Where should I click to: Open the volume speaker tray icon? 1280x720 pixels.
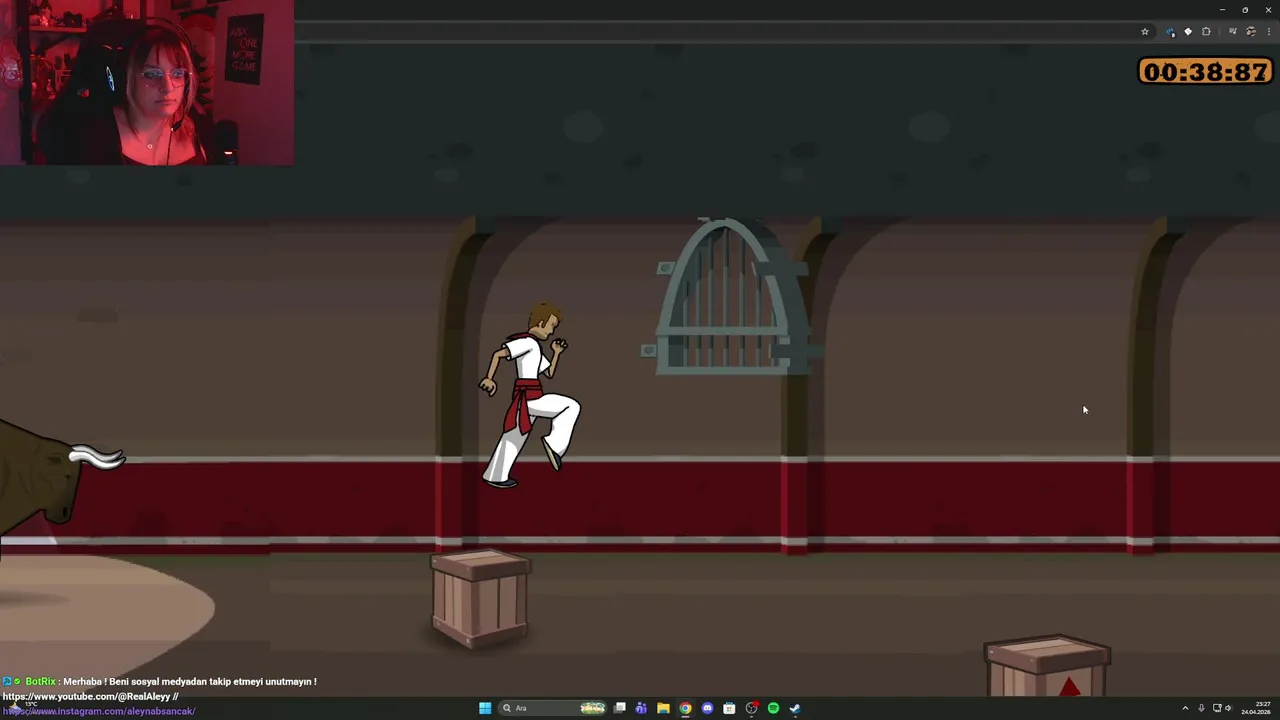pyautogui.click(x=1229, y=708)
